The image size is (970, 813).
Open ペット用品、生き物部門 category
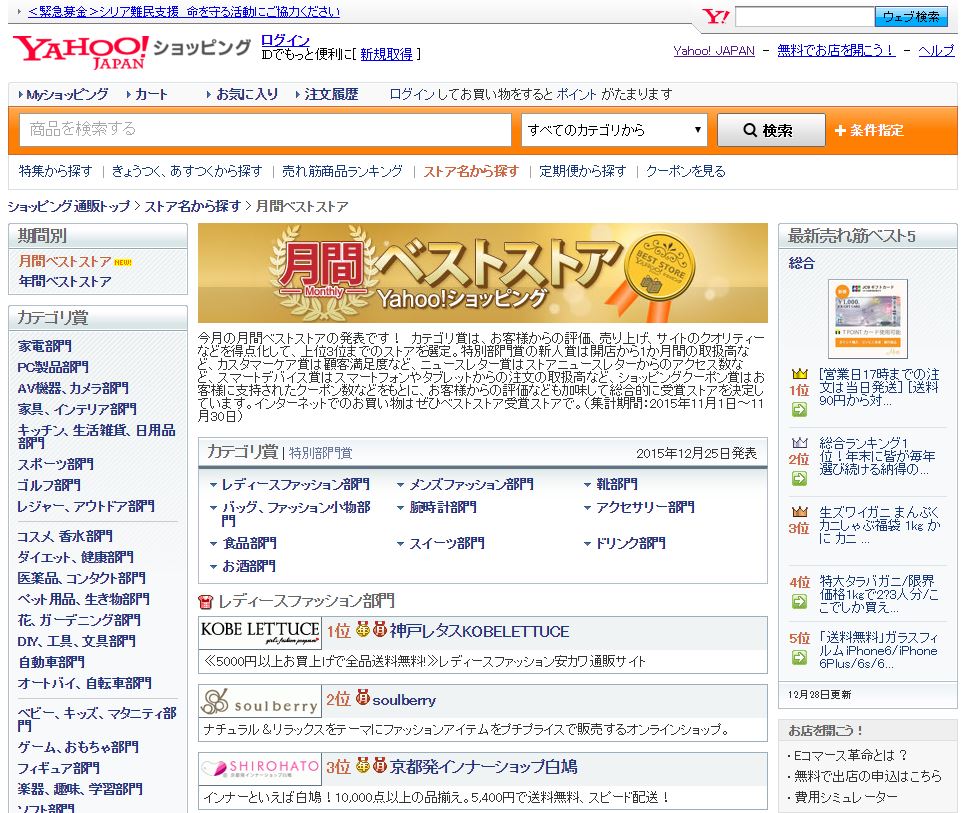(84, 600)
